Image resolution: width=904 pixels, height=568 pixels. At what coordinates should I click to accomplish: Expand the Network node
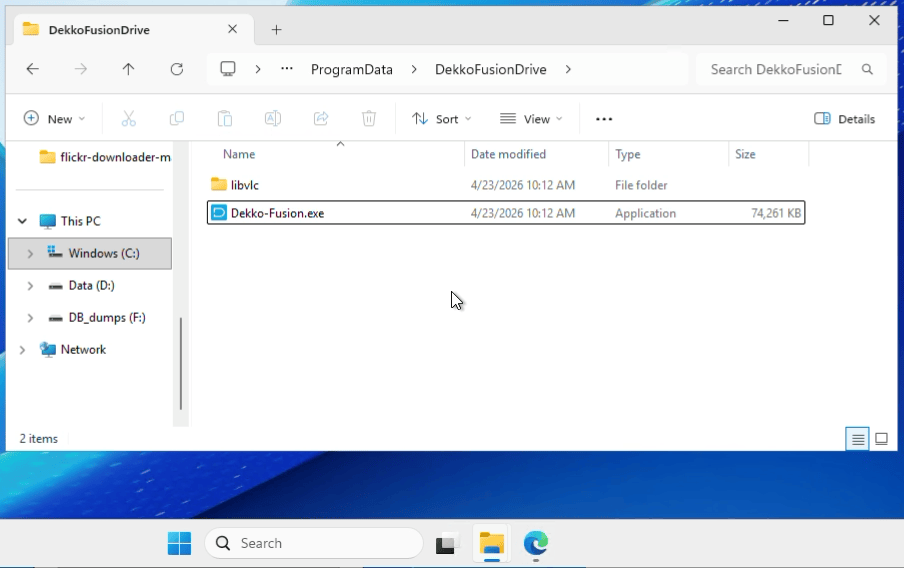point(22,349)
